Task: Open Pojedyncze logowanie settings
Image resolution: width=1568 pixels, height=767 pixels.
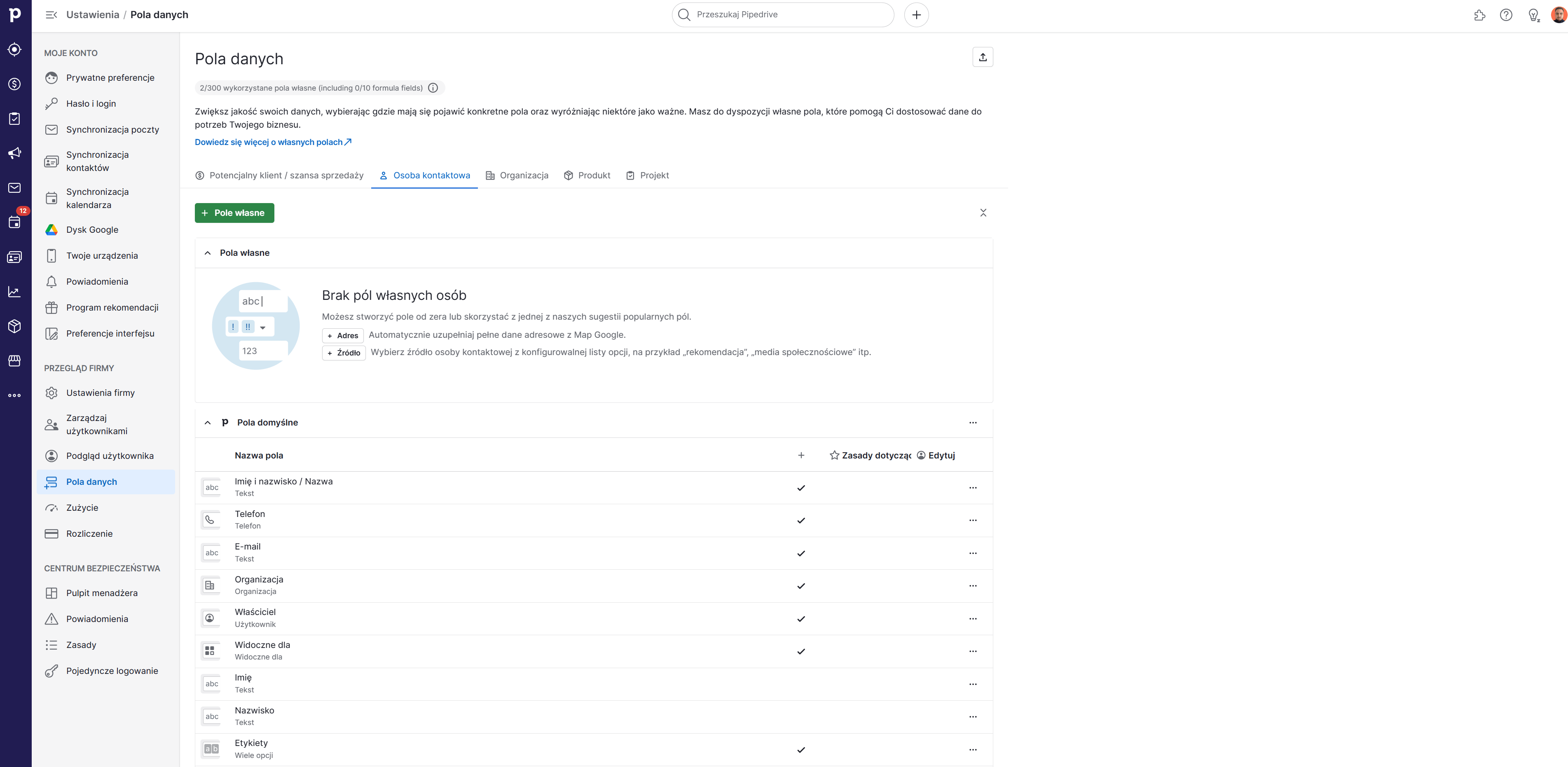Action: point(106,671)
